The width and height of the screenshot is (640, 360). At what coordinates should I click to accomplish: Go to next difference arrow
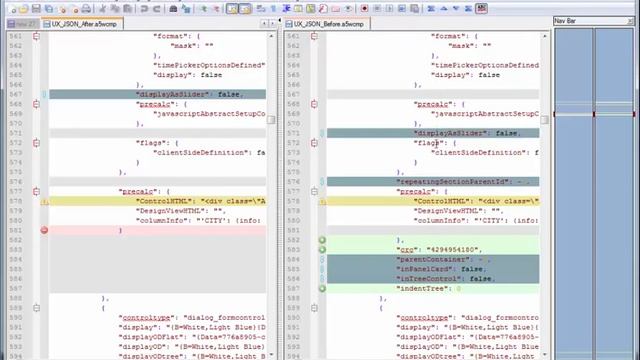[x=456, y=9]
